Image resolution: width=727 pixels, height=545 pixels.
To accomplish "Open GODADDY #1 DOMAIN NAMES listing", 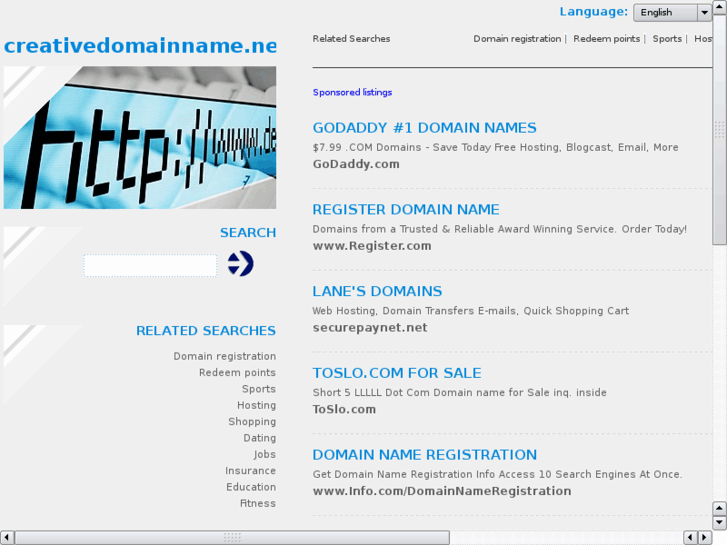I will click(x=424, y=128).
